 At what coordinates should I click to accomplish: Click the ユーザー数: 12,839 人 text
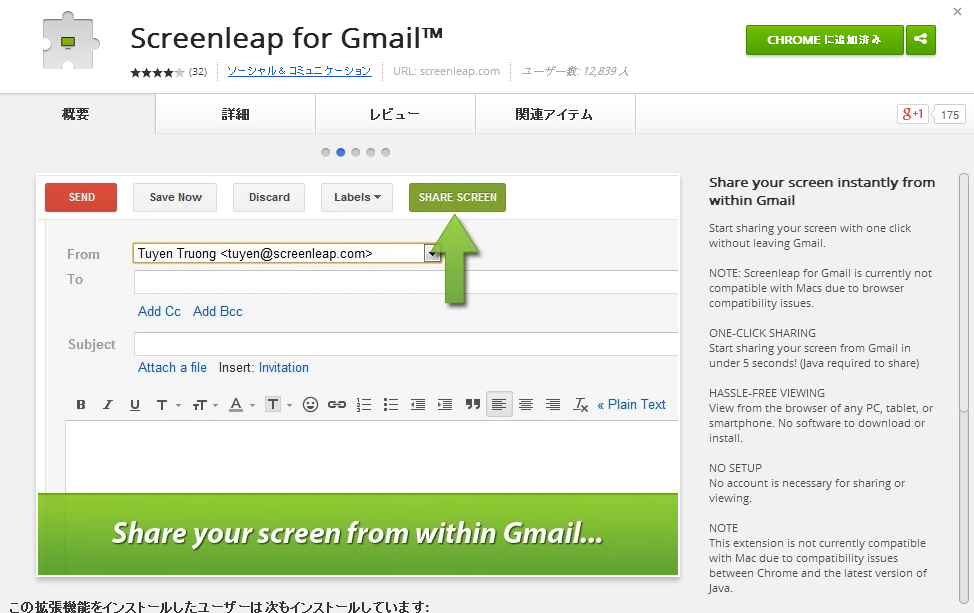[x=575, y=71]
